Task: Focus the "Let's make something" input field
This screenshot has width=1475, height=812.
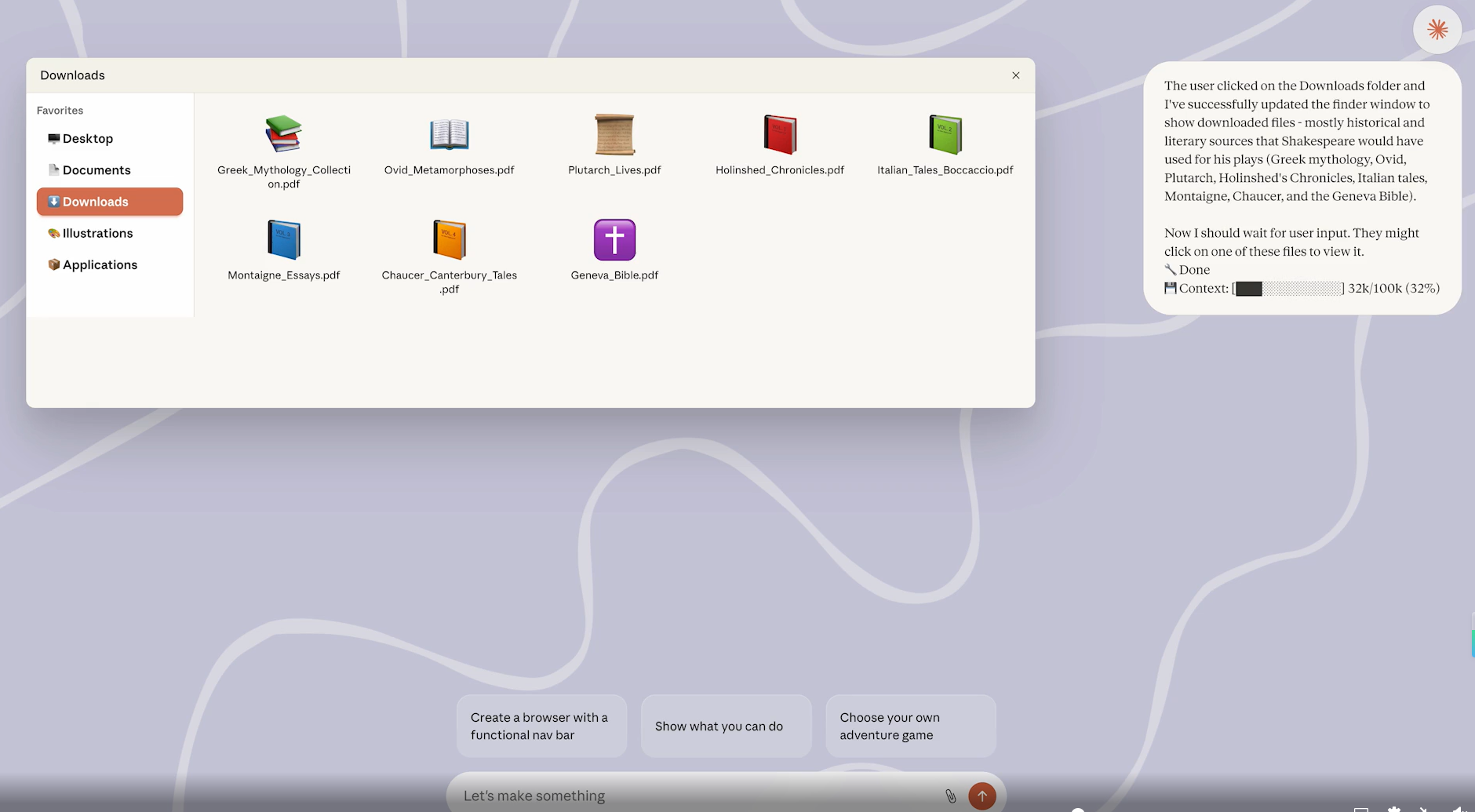Action: click(x=698, y=796)
